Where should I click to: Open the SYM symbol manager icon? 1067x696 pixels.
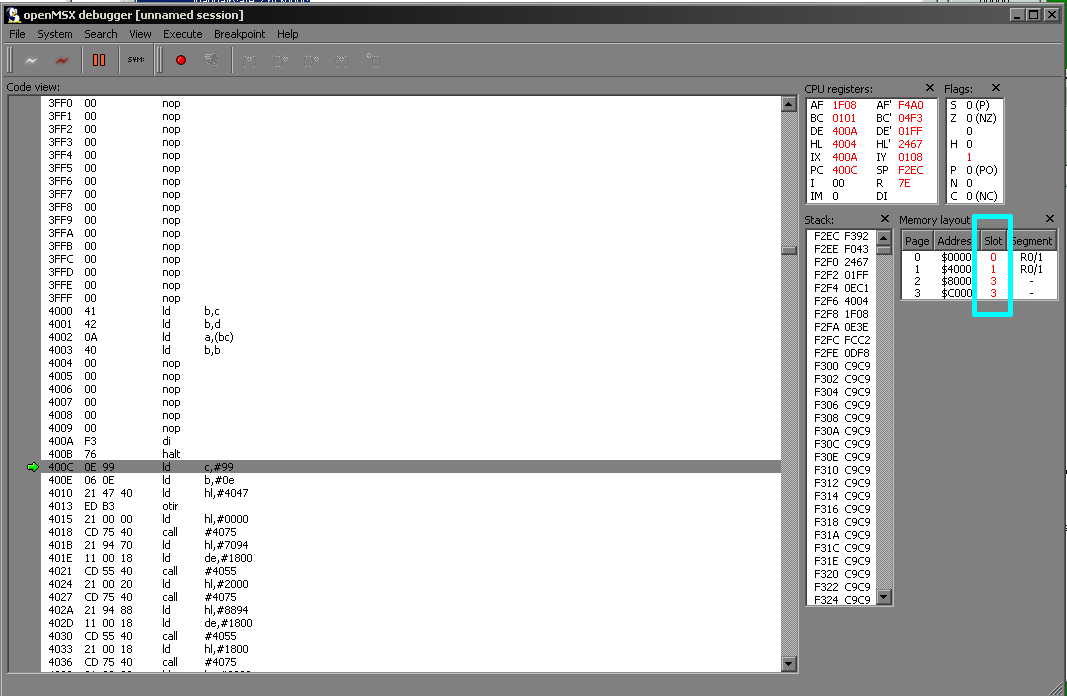tap(135, 60)
